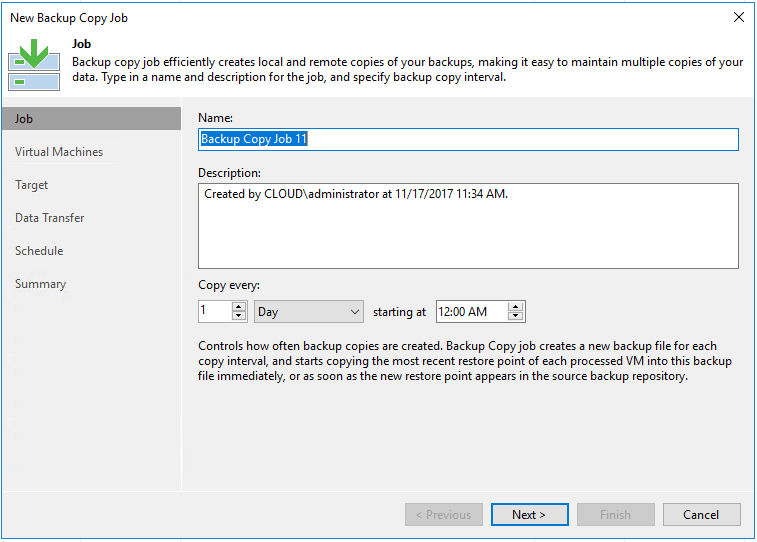The image size is (757, 542).
Task: Open the Day interval unit dropdown
Action: (308, 312)
